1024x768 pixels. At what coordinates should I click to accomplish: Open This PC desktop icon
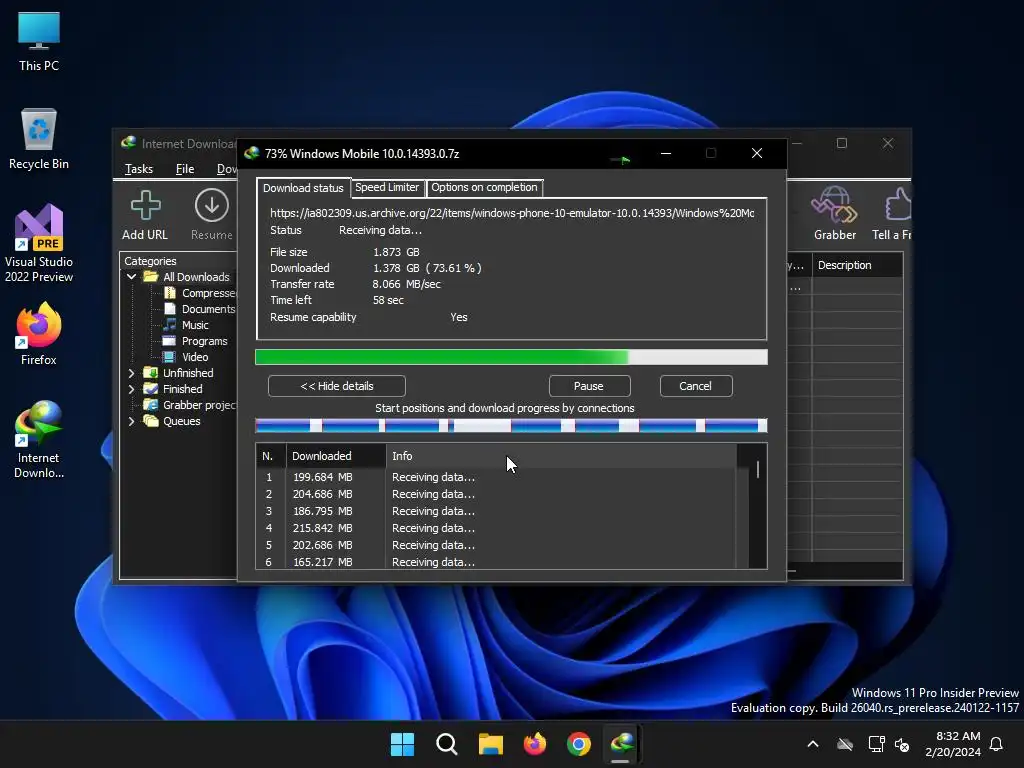point(39,41)
